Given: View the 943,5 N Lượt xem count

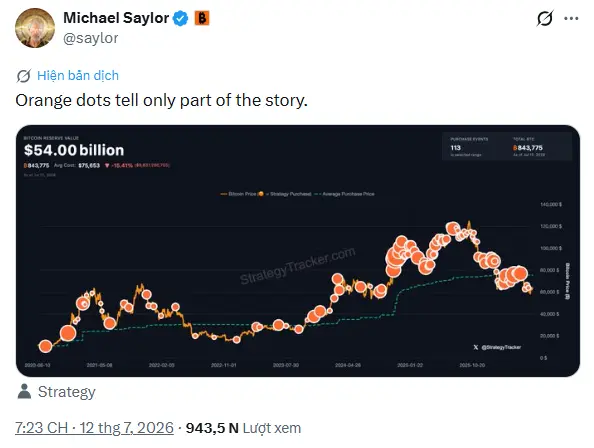Looking at the screenshot, I should point(243,428).
